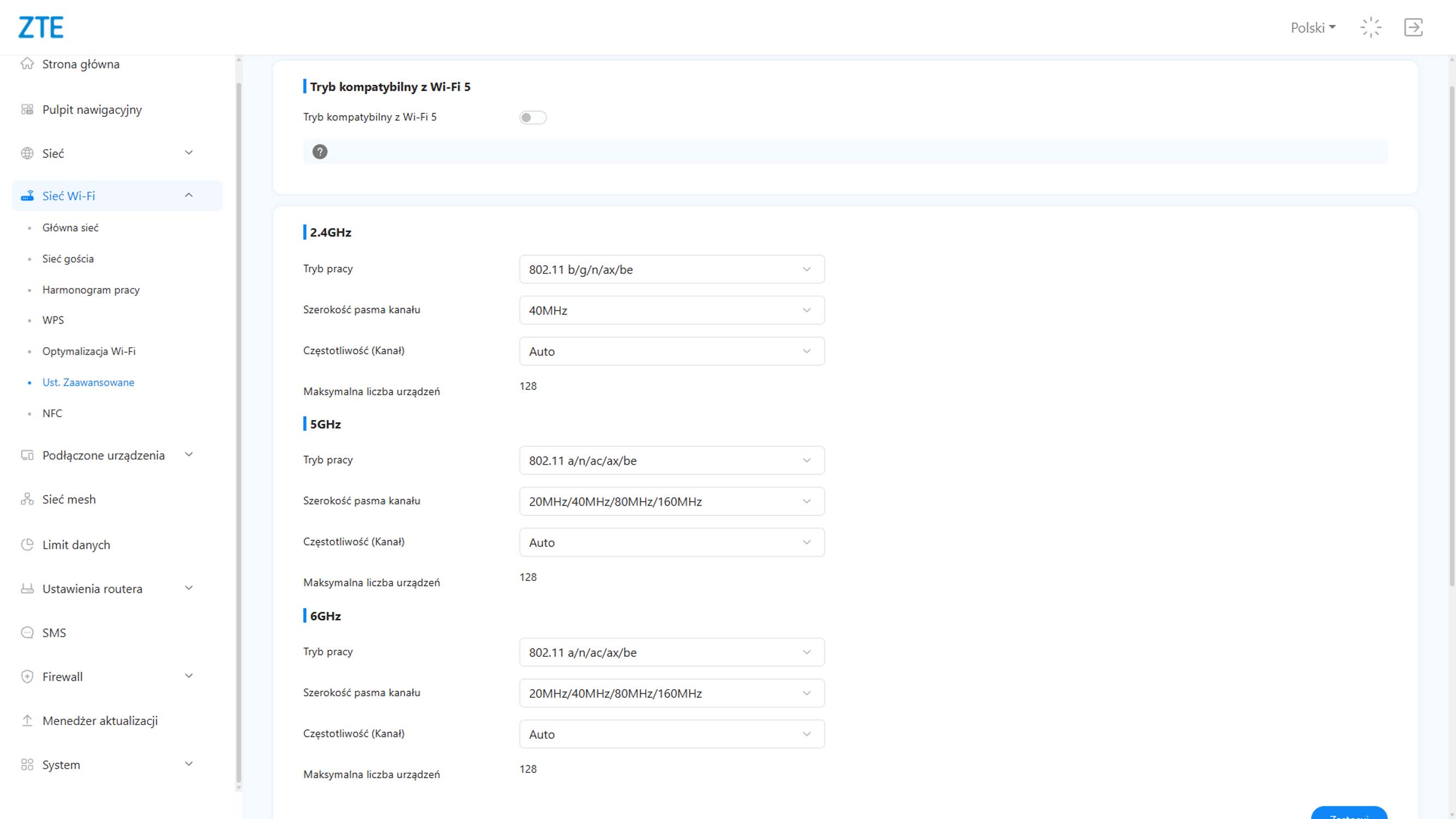Click the sidebar vertical scrollbar
The image size is (1456, 819).
[x=239, y=430]
